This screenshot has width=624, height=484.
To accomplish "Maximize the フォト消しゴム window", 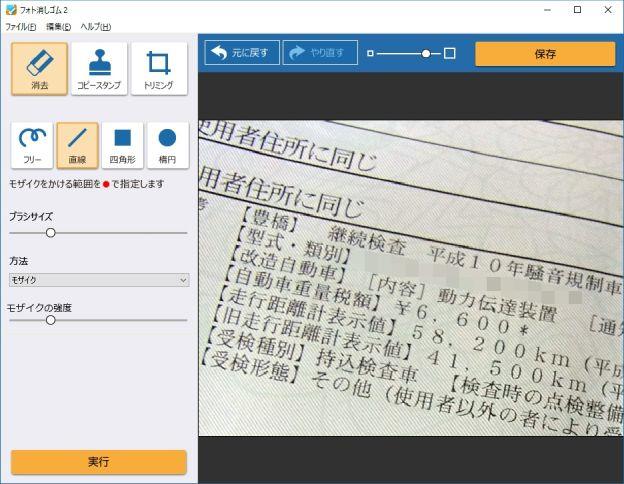I will click(x=577, y=10).
